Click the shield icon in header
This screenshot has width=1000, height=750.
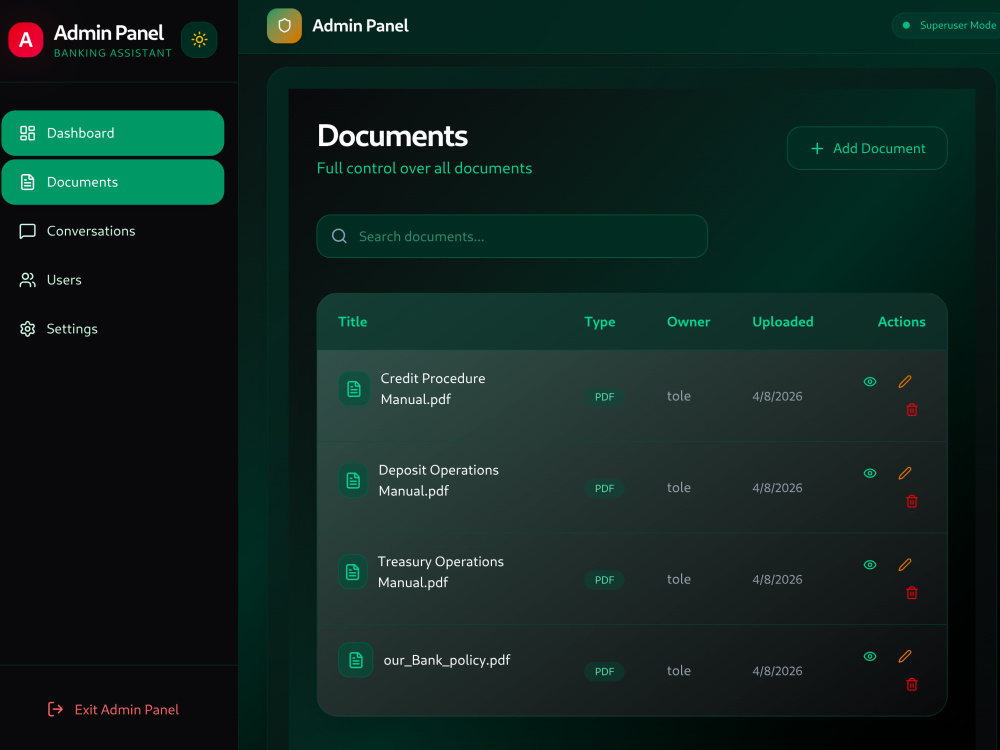[284, 26]
